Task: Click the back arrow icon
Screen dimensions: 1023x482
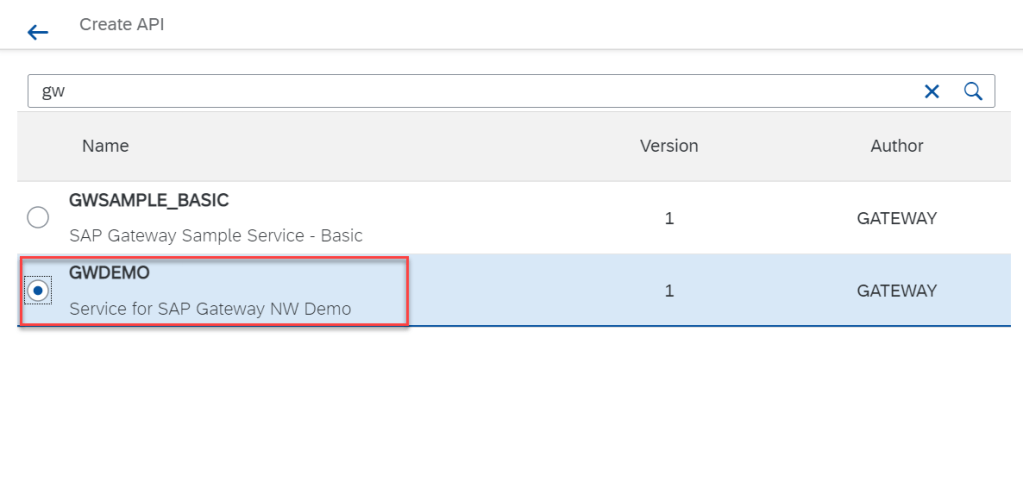Action: point(38,32)
